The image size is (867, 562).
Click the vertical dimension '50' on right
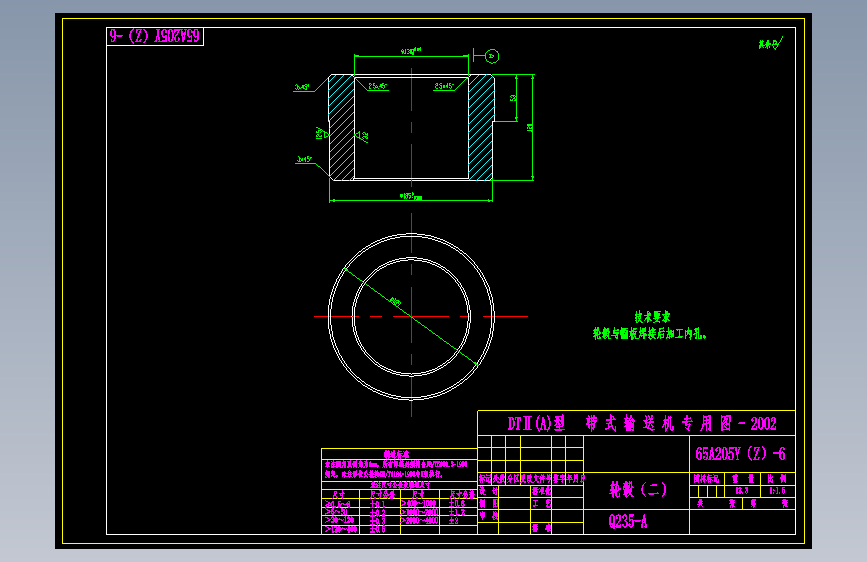513,98
